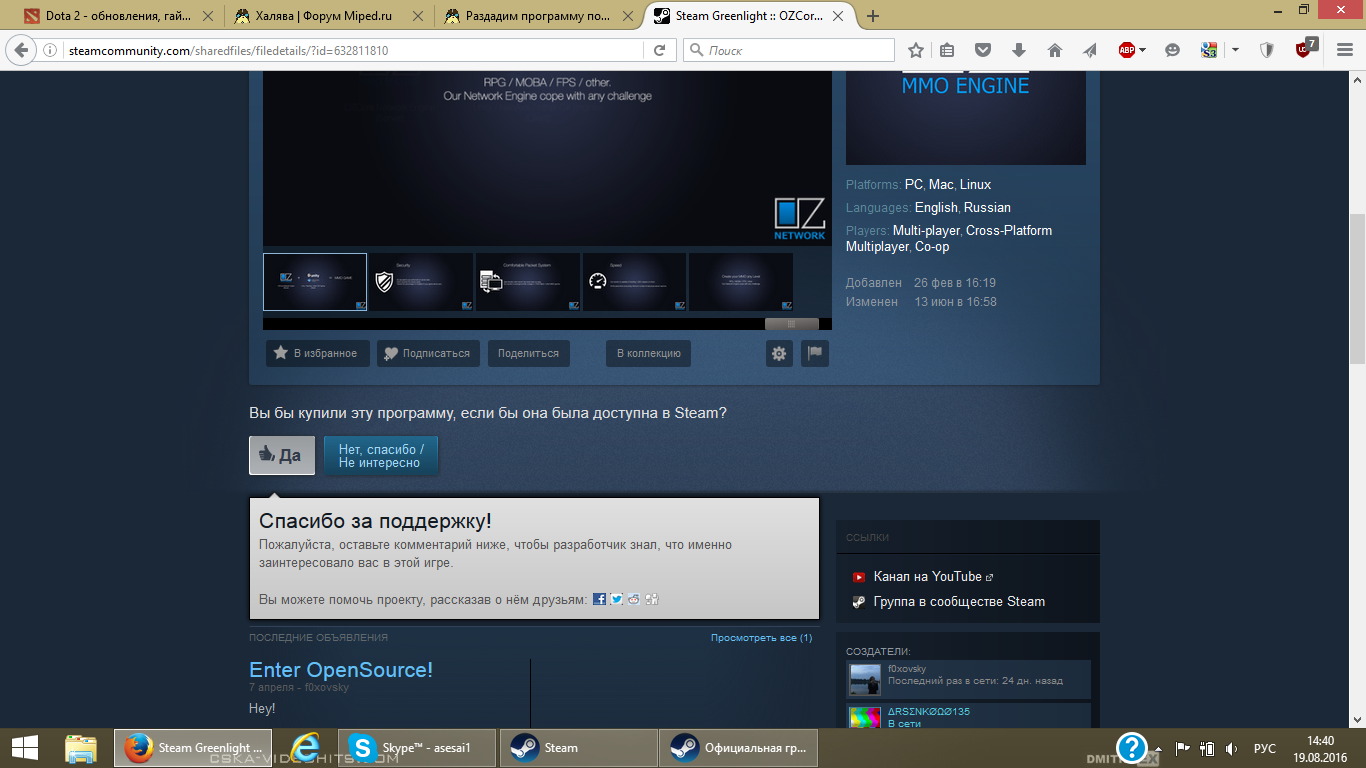
Task: Click the Russian language tag
Action: pos(987,208)
